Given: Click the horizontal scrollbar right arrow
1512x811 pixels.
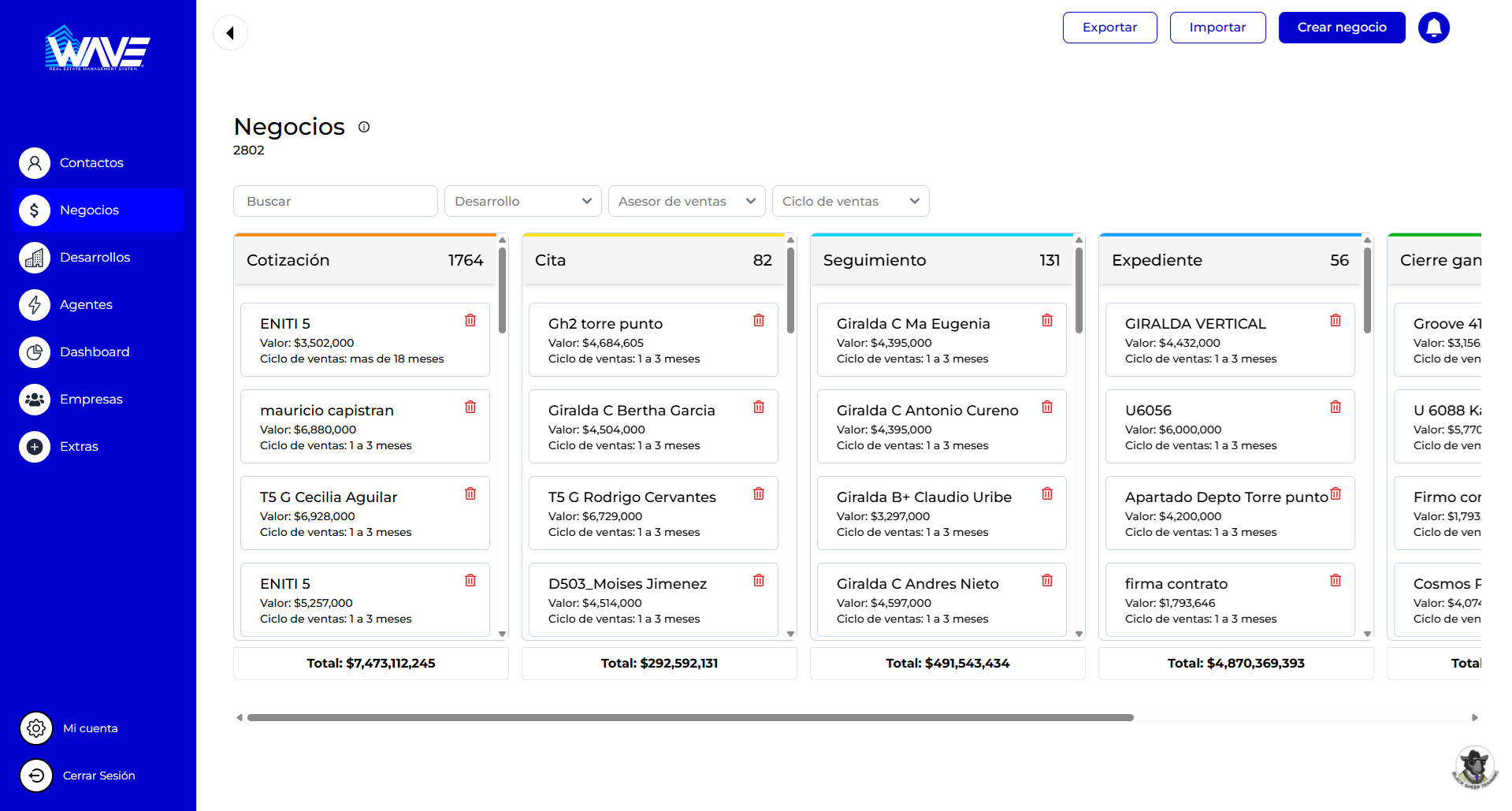Looking at the screenshot, I should (1475, 718).
